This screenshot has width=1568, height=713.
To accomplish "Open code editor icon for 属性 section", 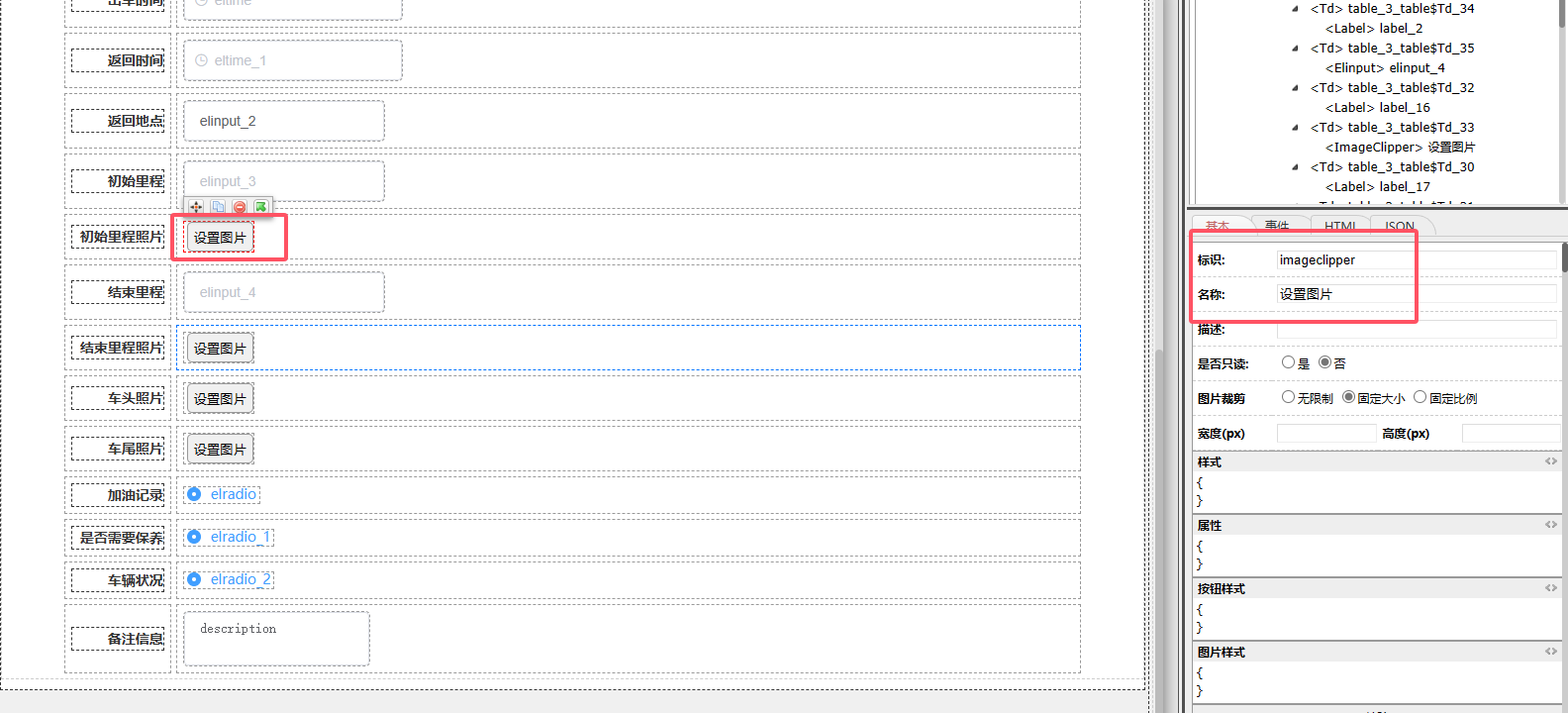I will [x=1550, y=525].
